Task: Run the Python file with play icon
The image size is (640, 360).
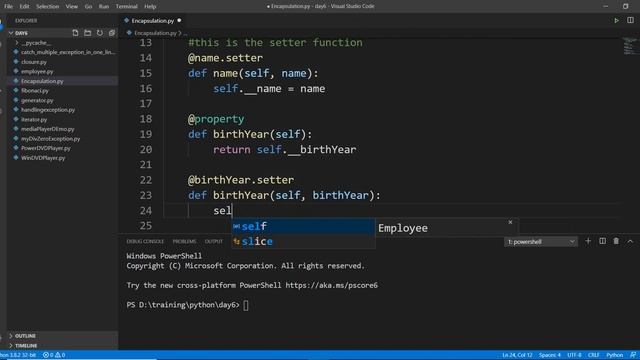Action: point(616,20)
